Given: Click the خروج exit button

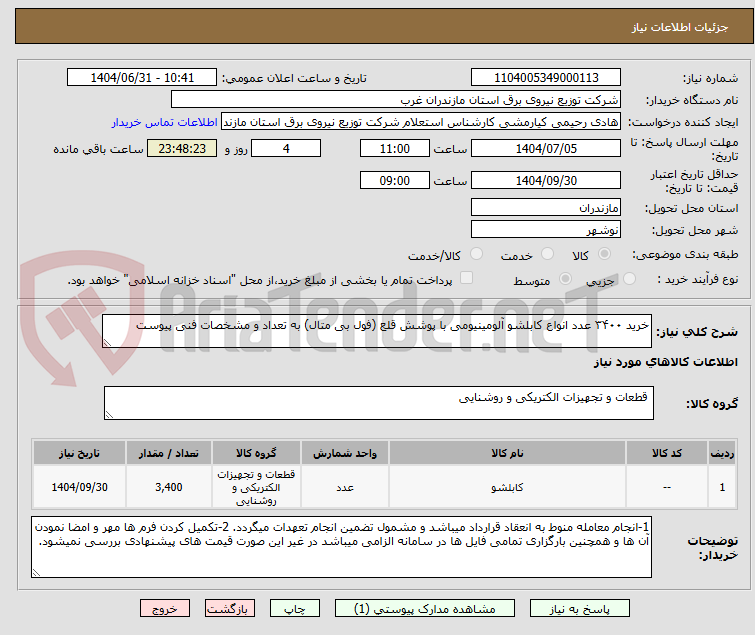Looking at the screenshot, I should [x=165, y=609].
